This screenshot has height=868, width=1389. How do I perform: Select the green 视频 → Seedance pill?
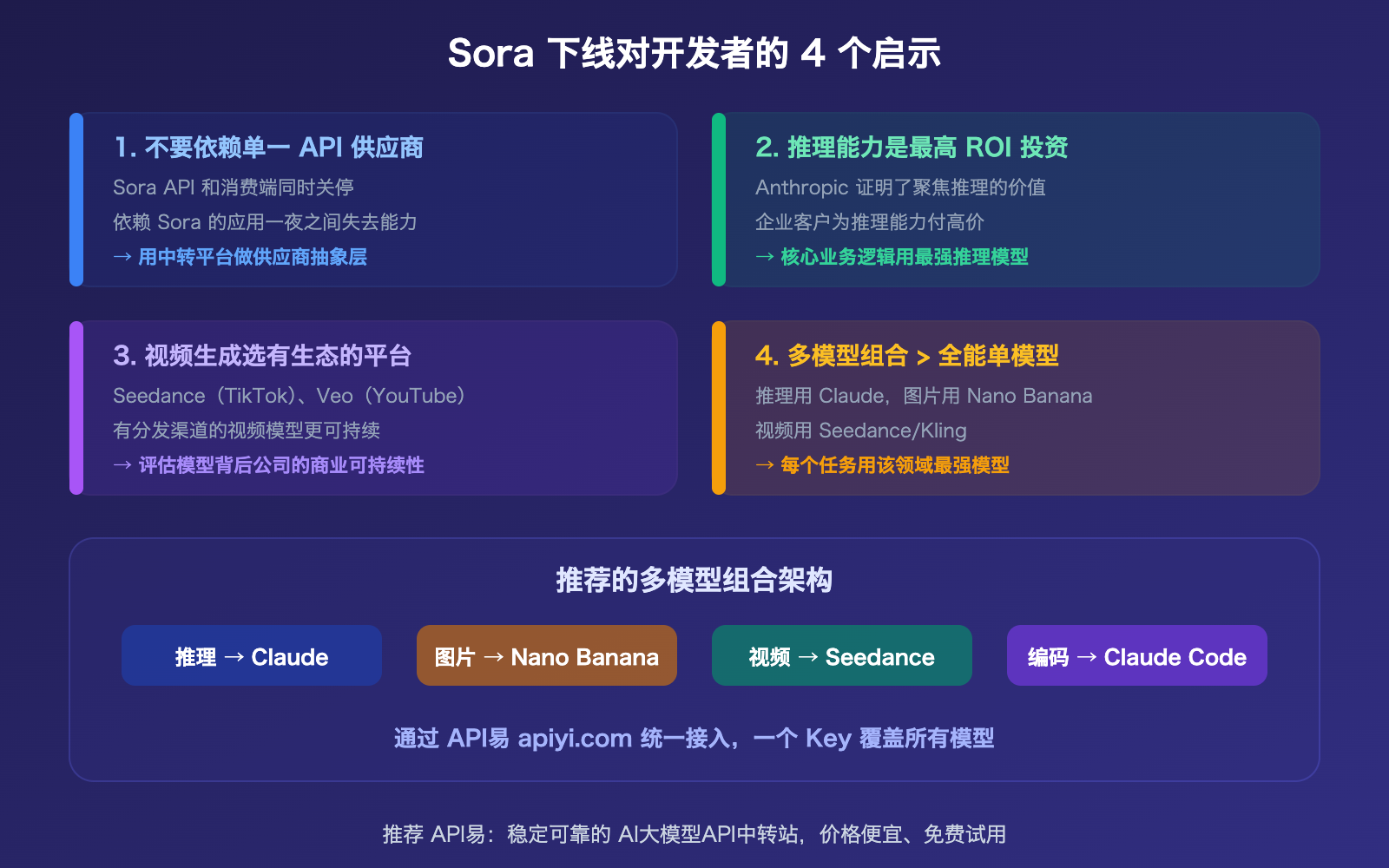click(841, 656)
